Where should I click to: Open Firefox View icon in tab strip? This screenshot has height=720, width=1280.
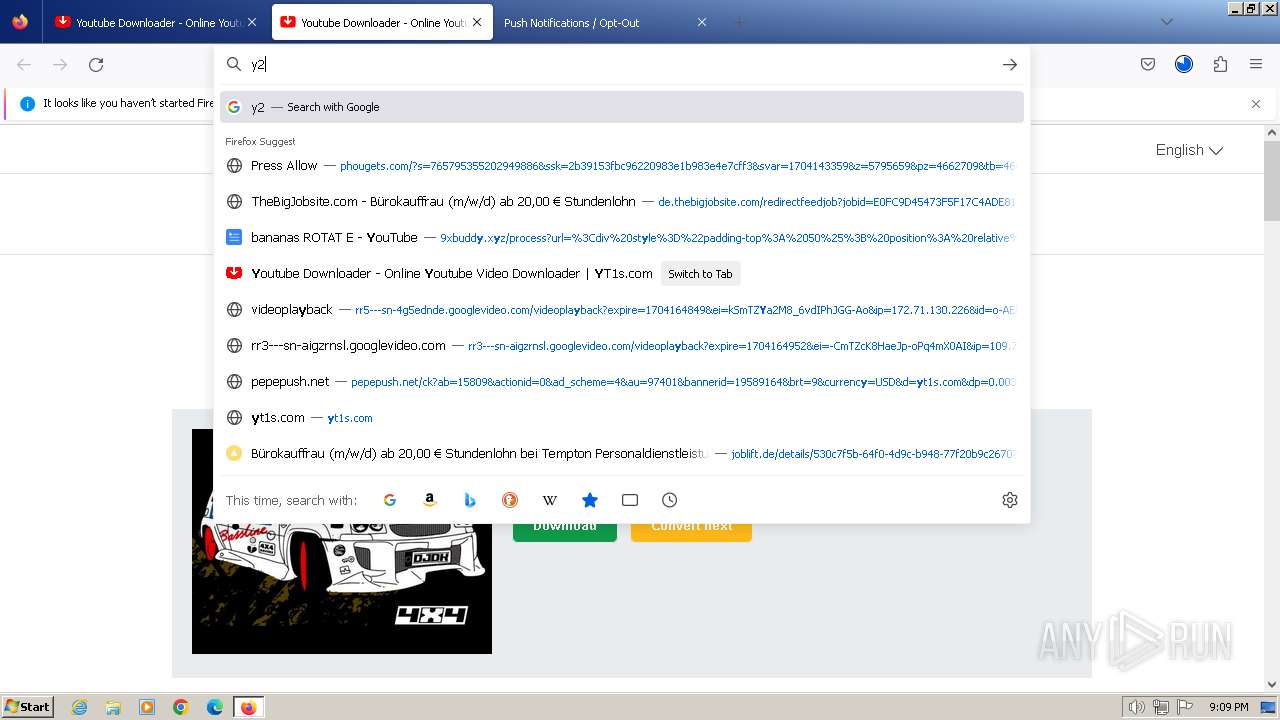(20, 22)
